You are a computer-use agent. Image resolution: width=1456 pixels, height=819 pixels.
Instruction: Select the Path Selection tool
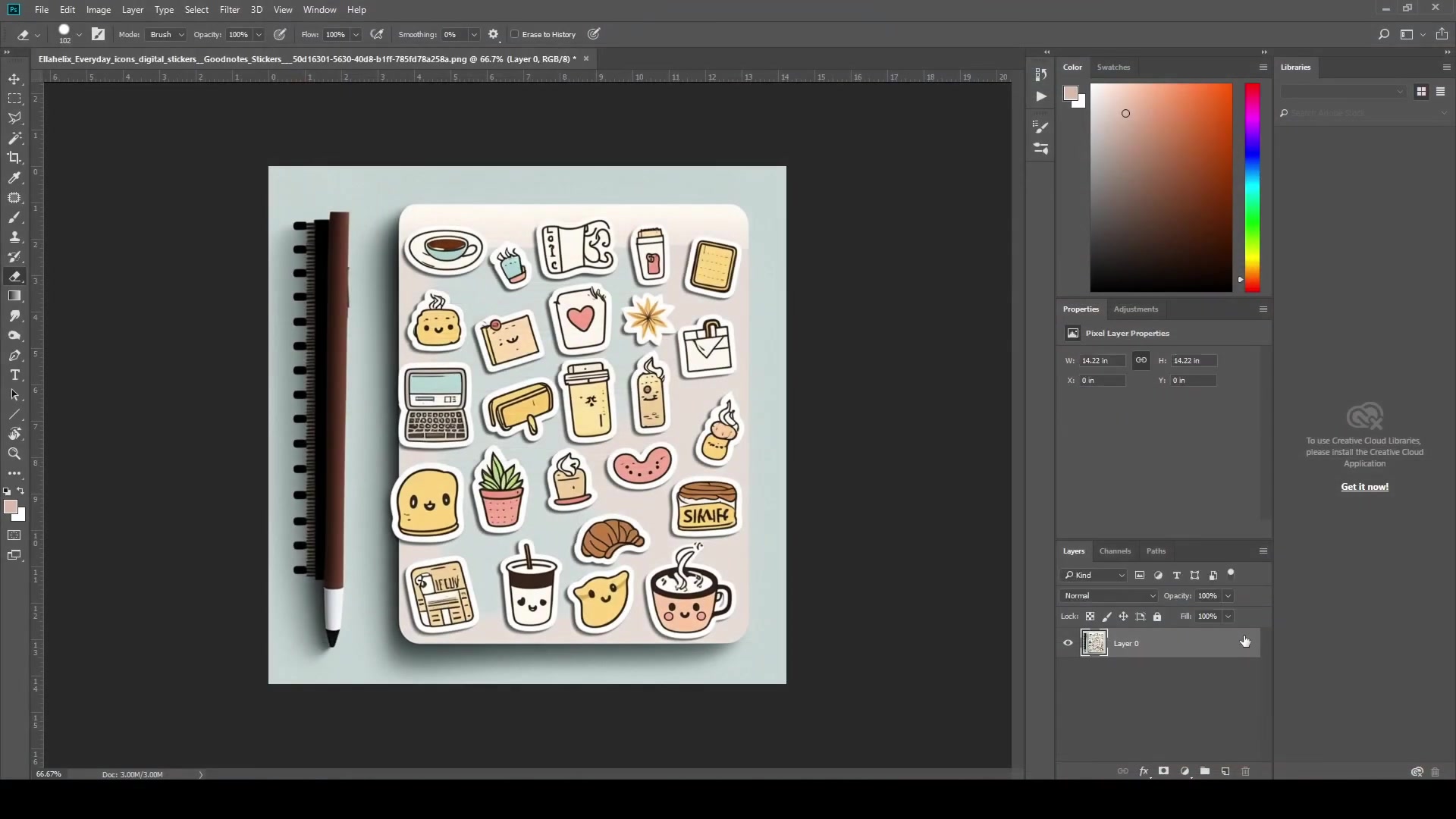click(x=14, y=394)
